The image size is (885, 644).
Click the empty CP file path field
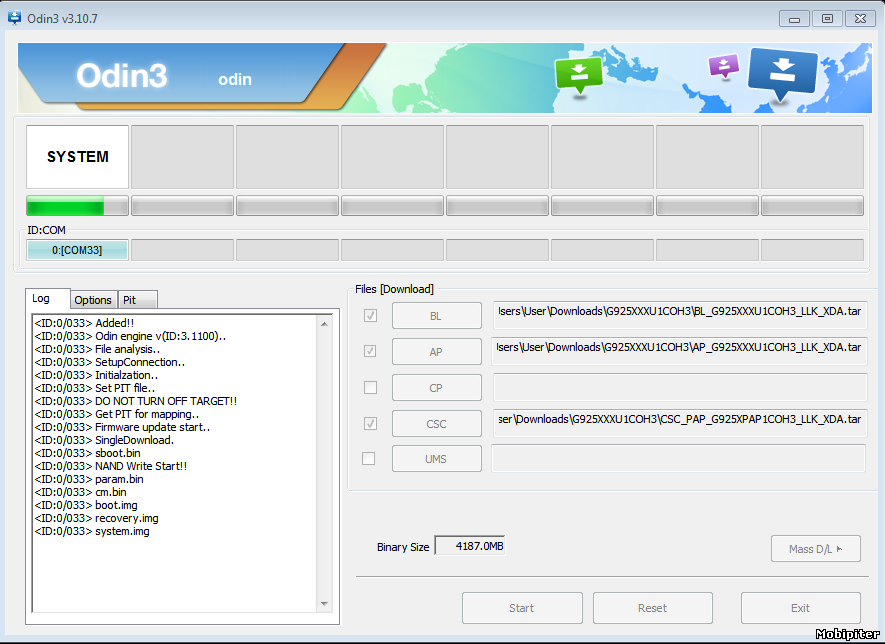(680, 387)
